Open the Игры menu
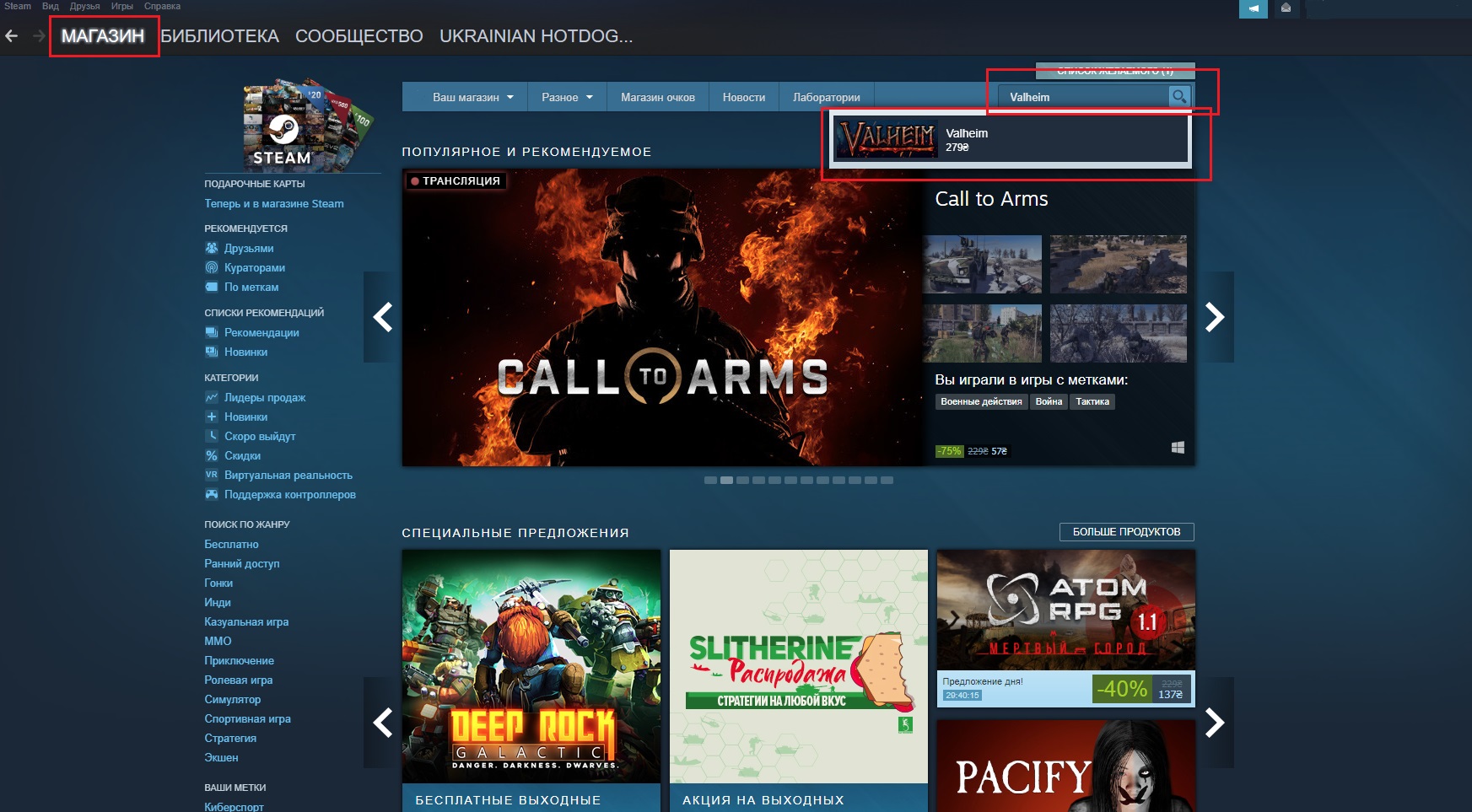 122,6
